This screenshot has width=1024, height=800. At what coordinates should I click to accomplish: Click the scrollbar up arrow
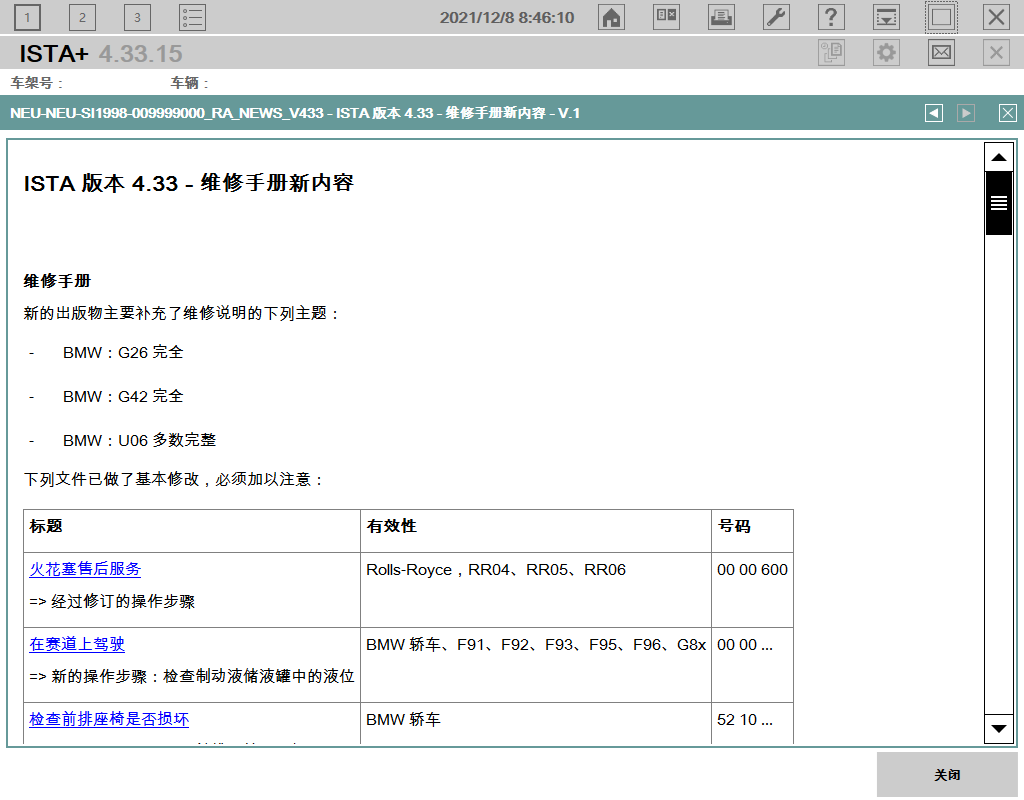(999, 157)
